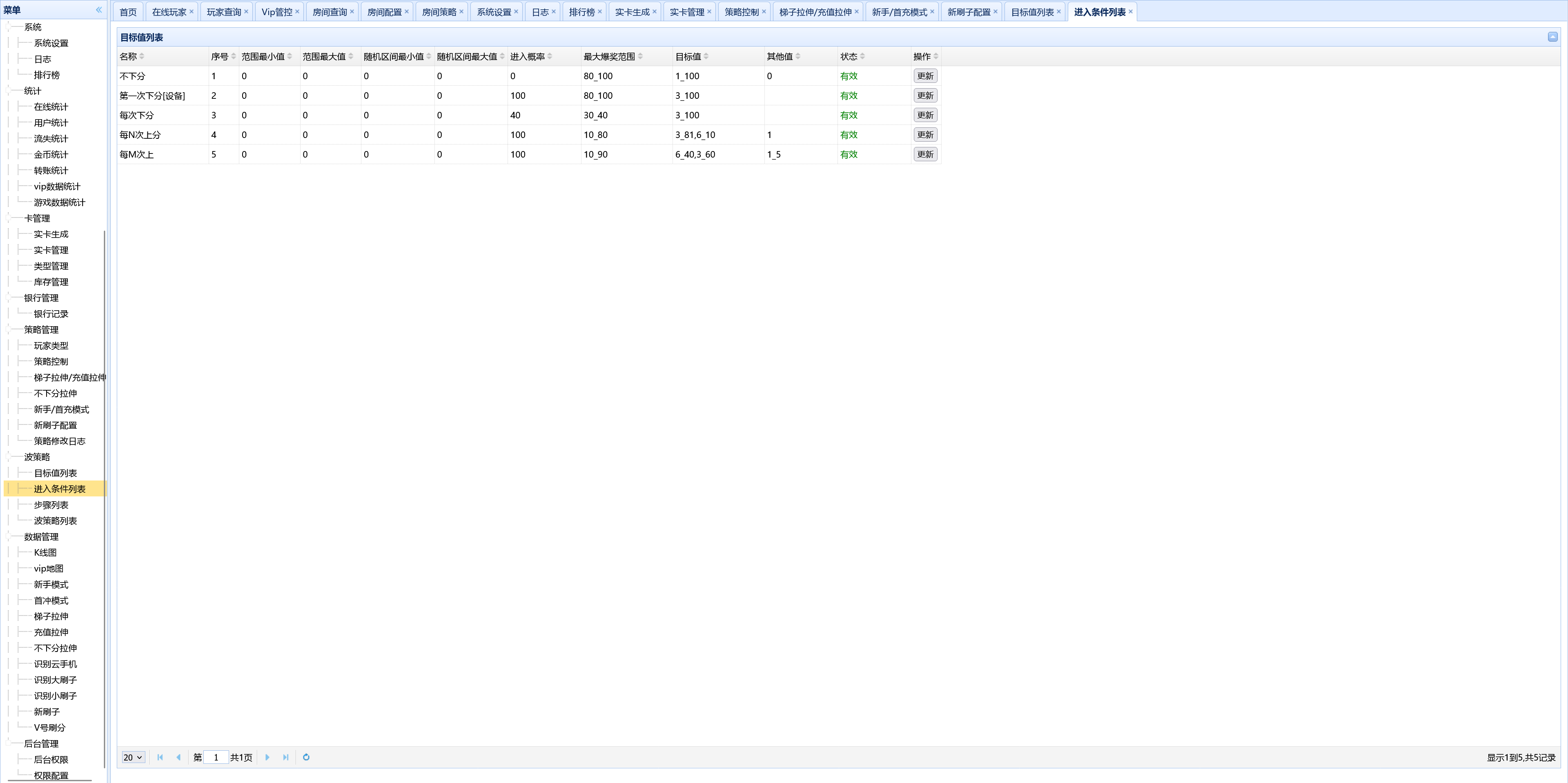Go to the first page
The height and width of the screenshot is (783, 1568).
tap(160, 757)
